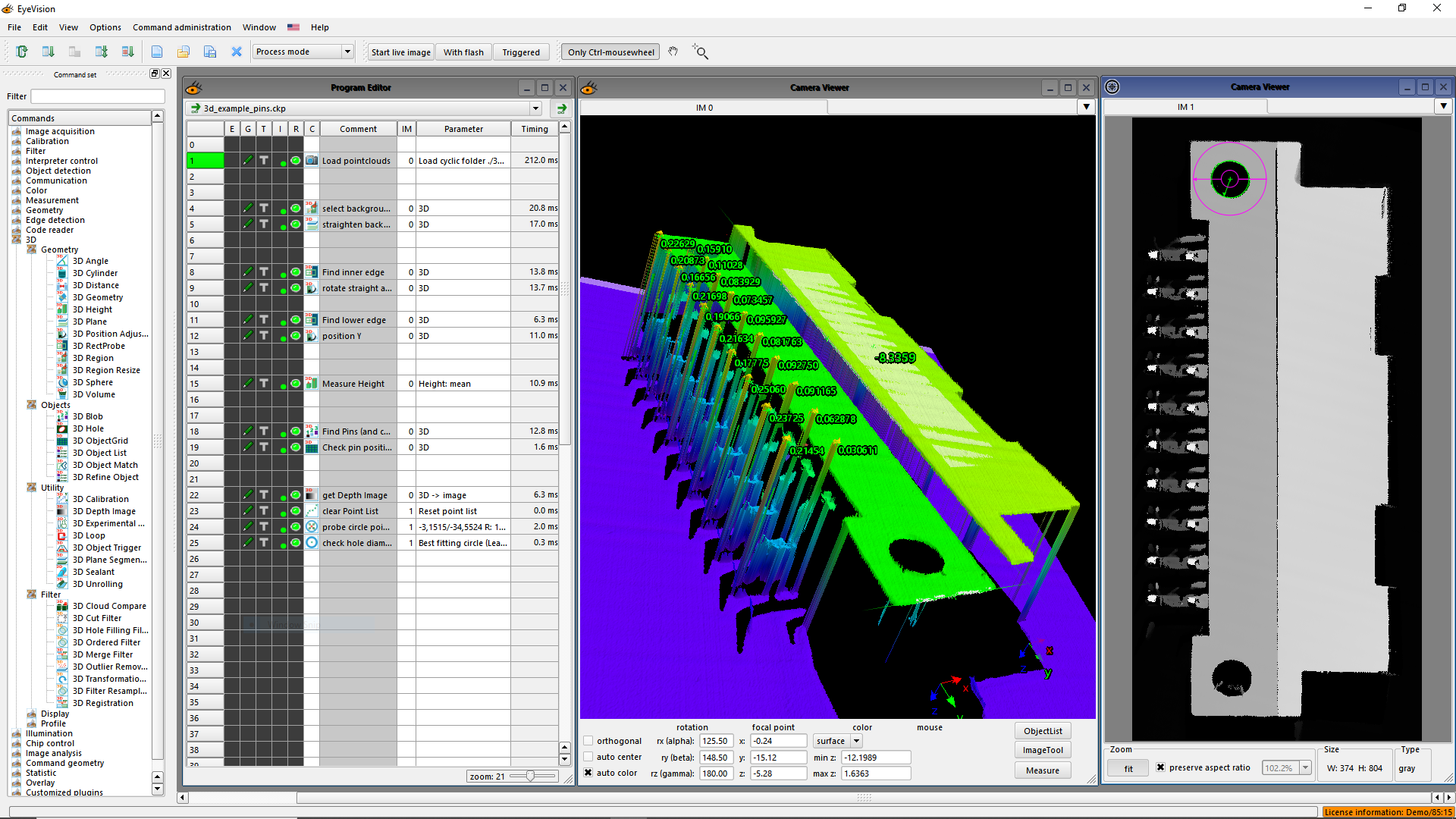Click the 3D Sphere command icon

click(x=63, y=382)
